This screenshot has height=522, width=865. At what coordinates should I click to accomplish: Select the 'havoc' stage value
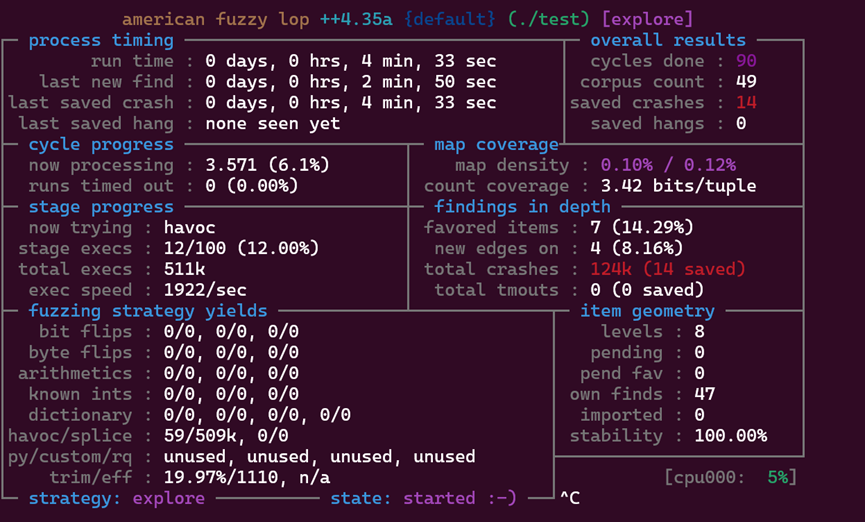189,228
